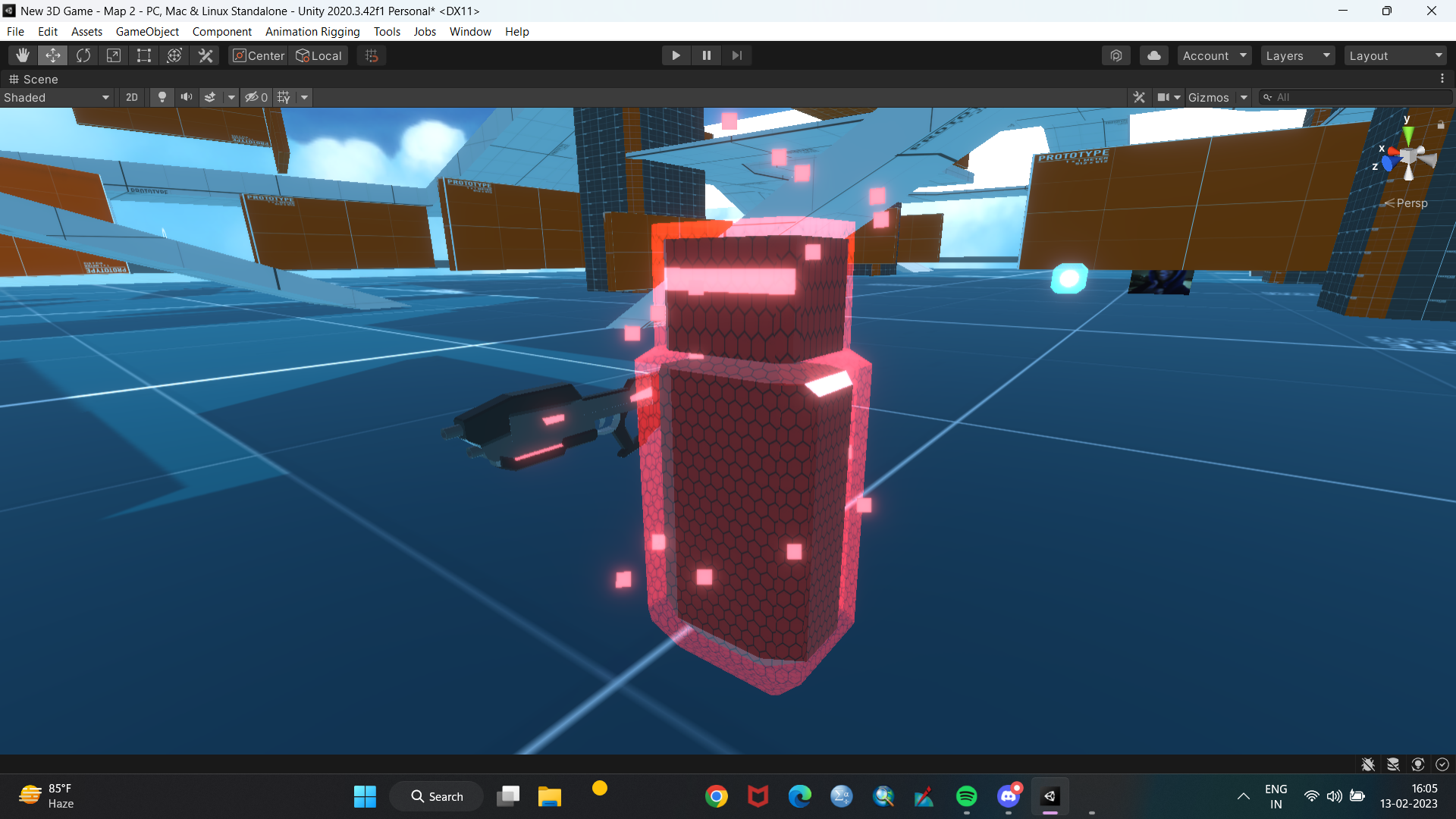Open custom editor tools
Image resolution: width=1456 pixels, height=819 pixels.
(x=206, y=55)
